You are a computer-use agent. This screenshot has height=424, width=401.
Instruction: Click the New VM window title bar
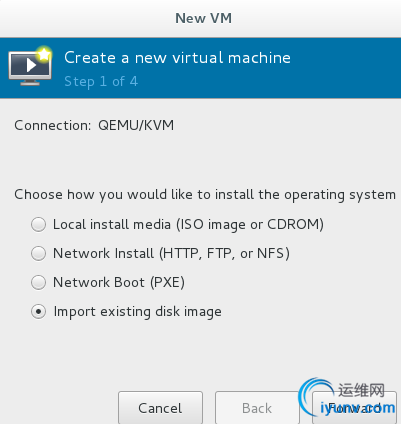200,18
